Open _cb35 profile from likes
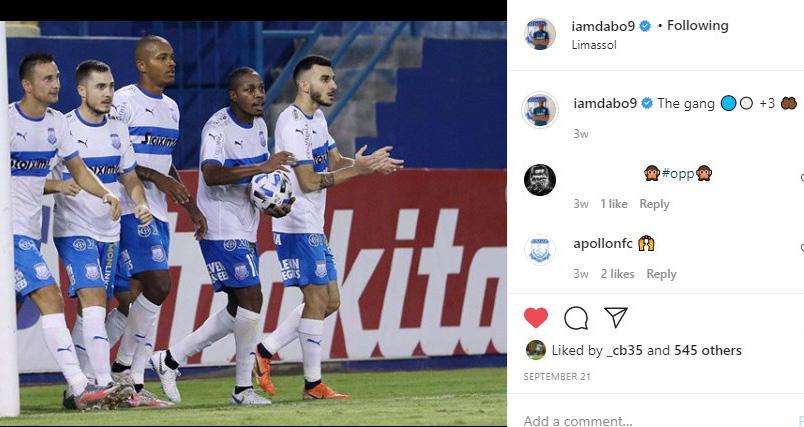Viewport: 804px width, 427px height. 624,350
